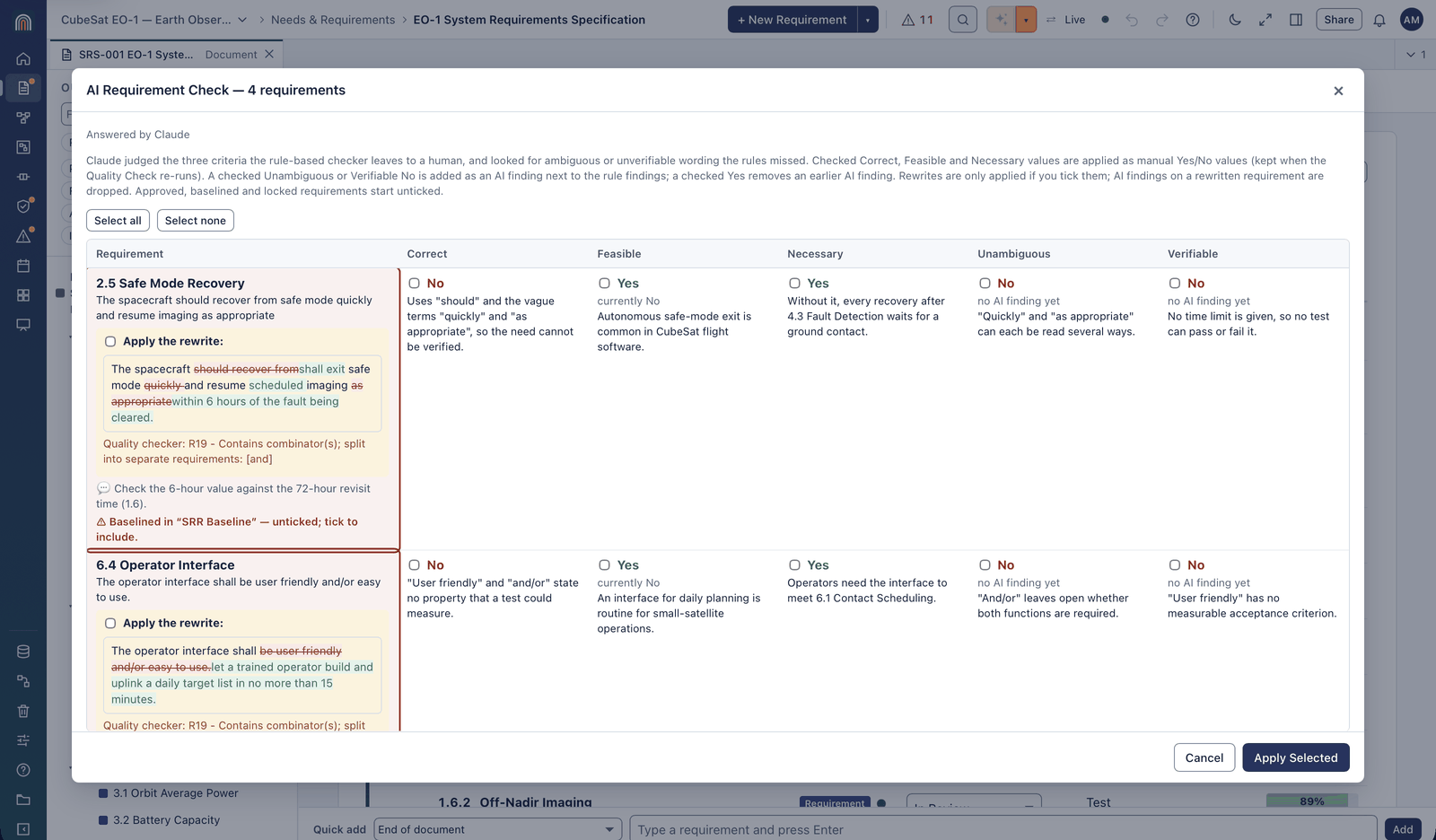Open the New Requirement dropdown arrow

tap(868, 20)
